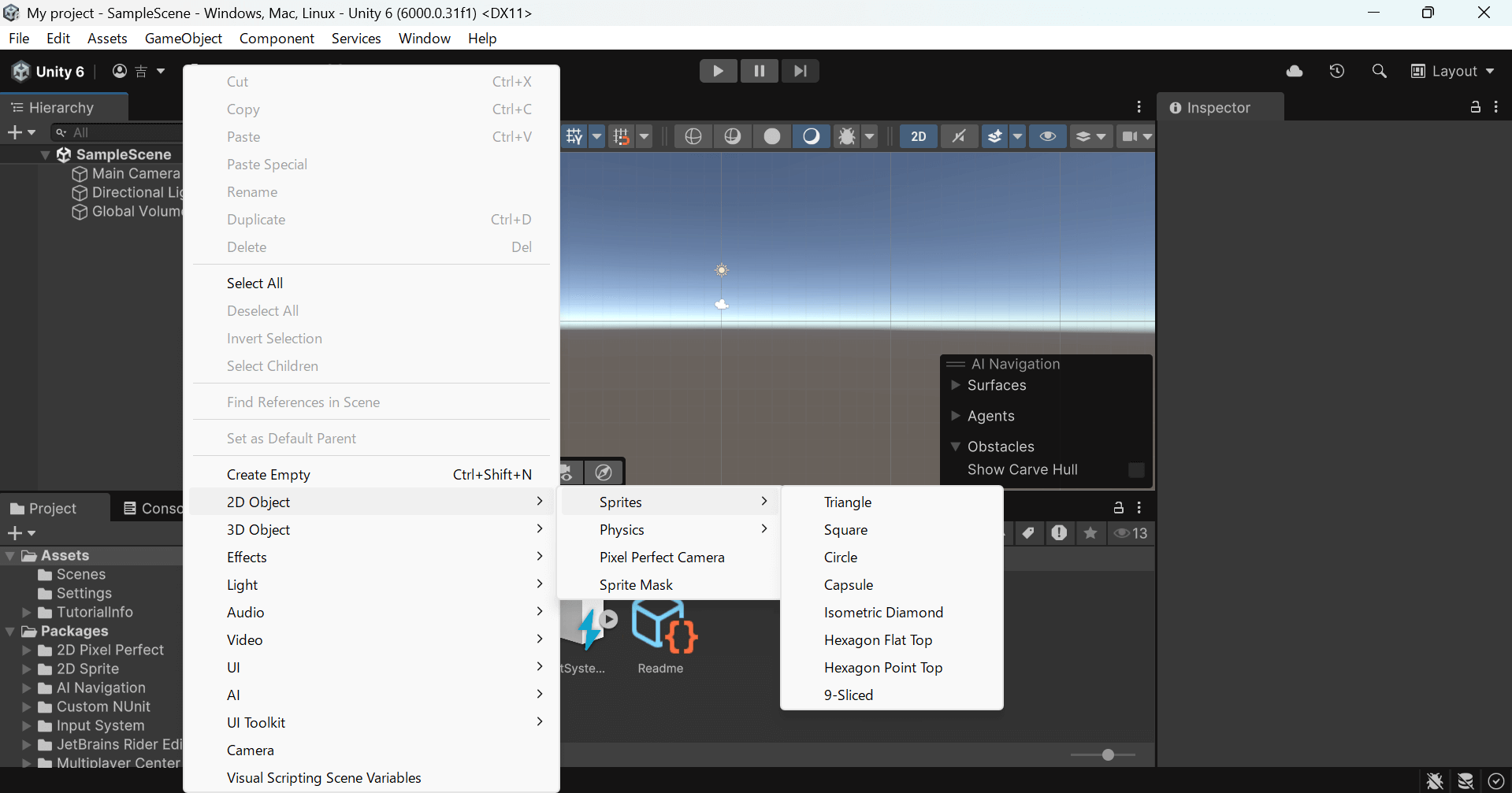Screen dimensions: 1512x793
Task: Select unlit draw mode sphere
Action: point(771,136)
